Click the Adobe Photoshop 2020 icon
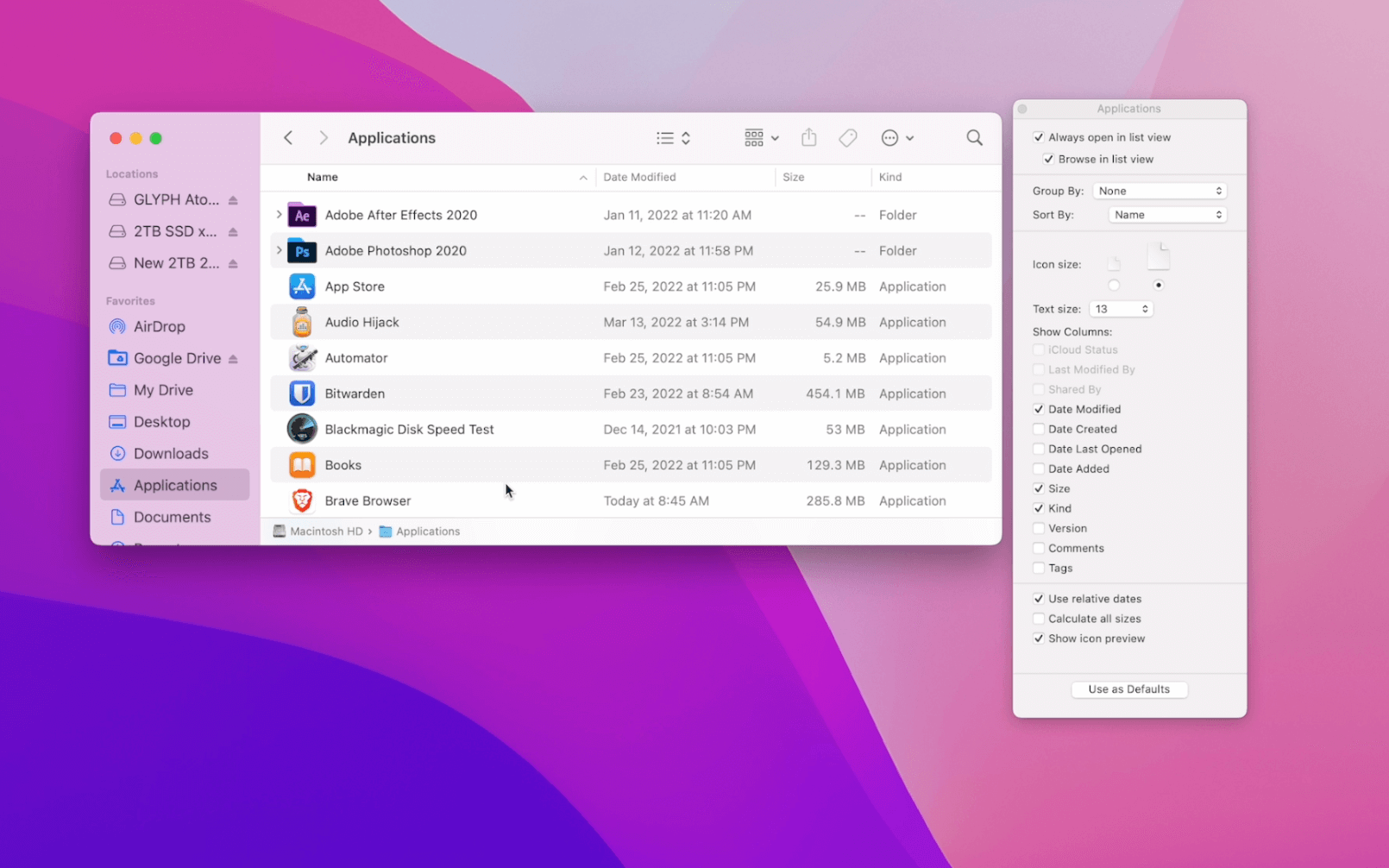 pyautogui.click(x=302, y=251)
